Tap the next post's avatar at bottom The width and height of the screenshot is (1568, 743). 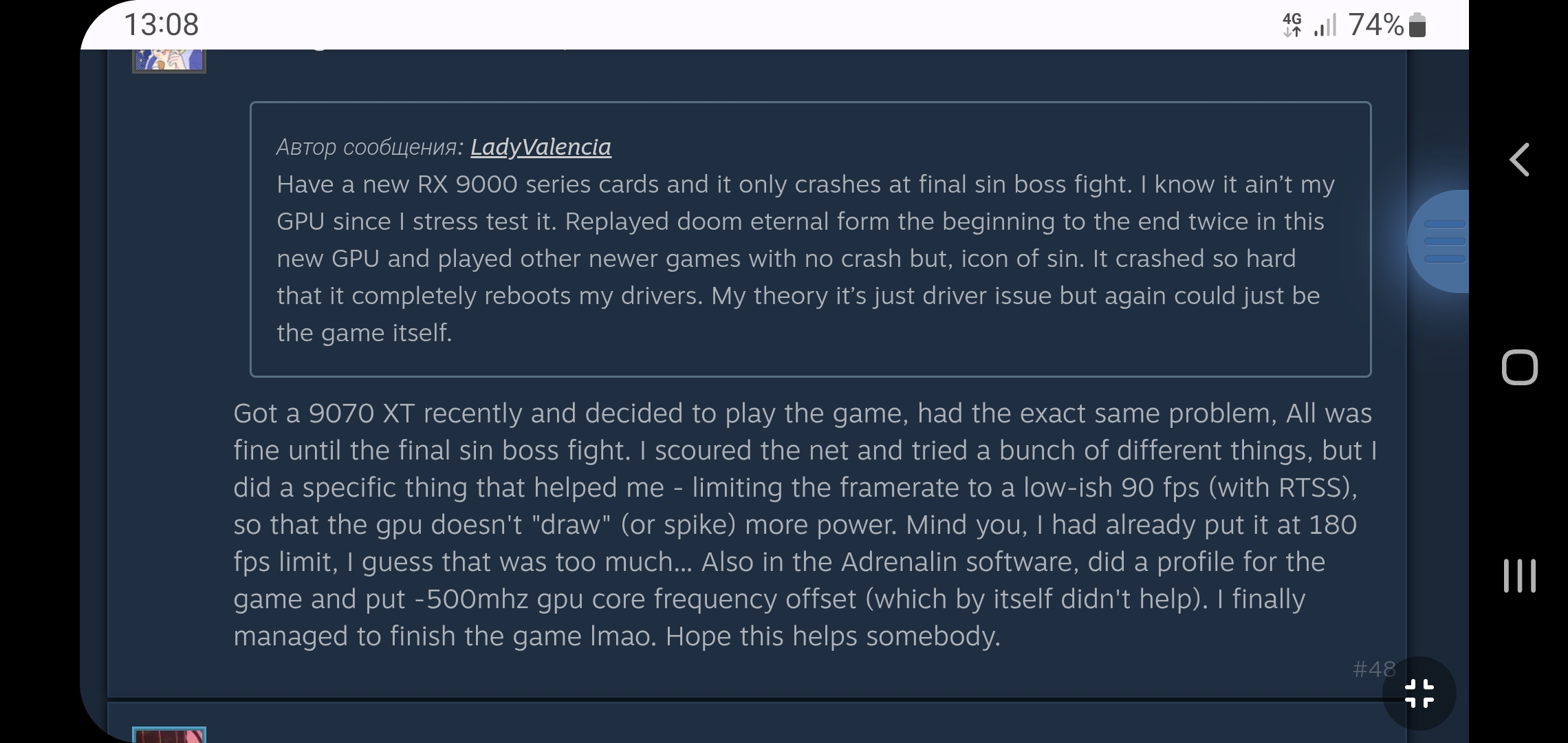[169, 735]
